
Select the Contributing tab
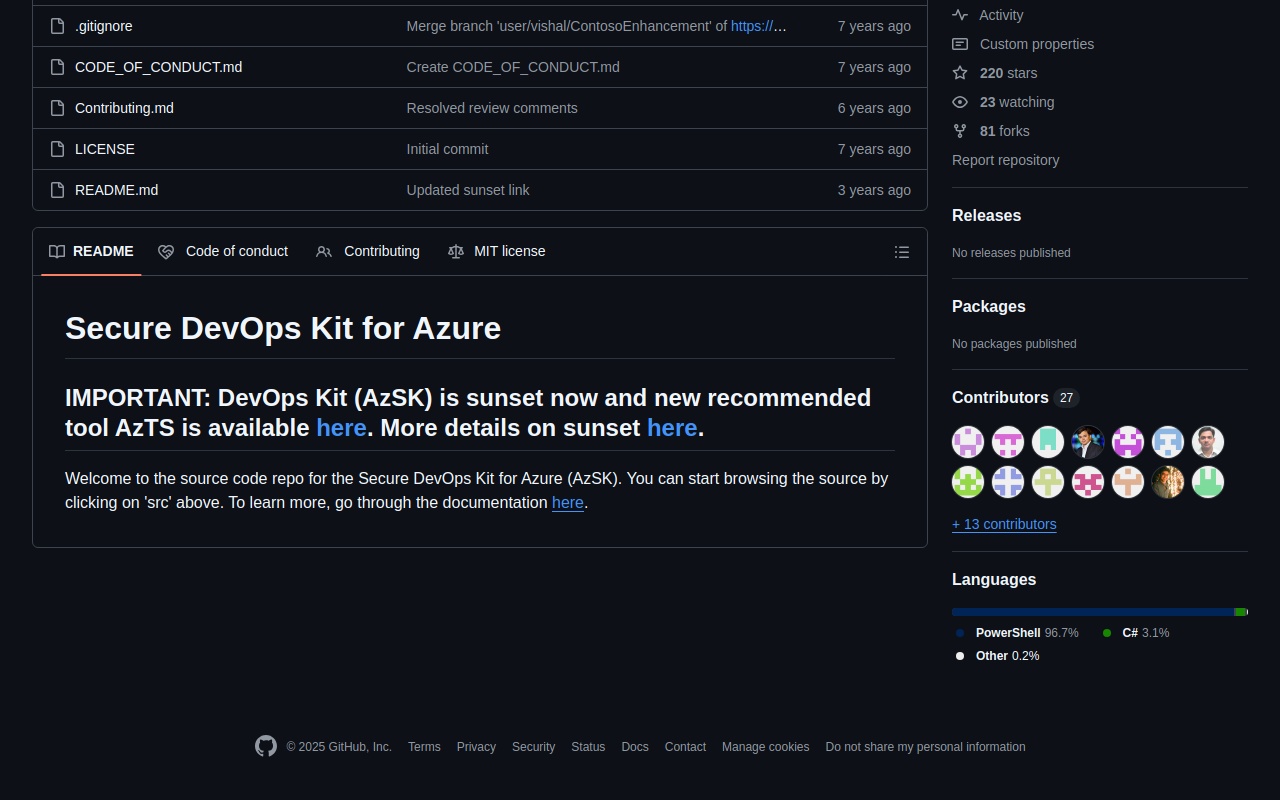[x=368, y=251]
